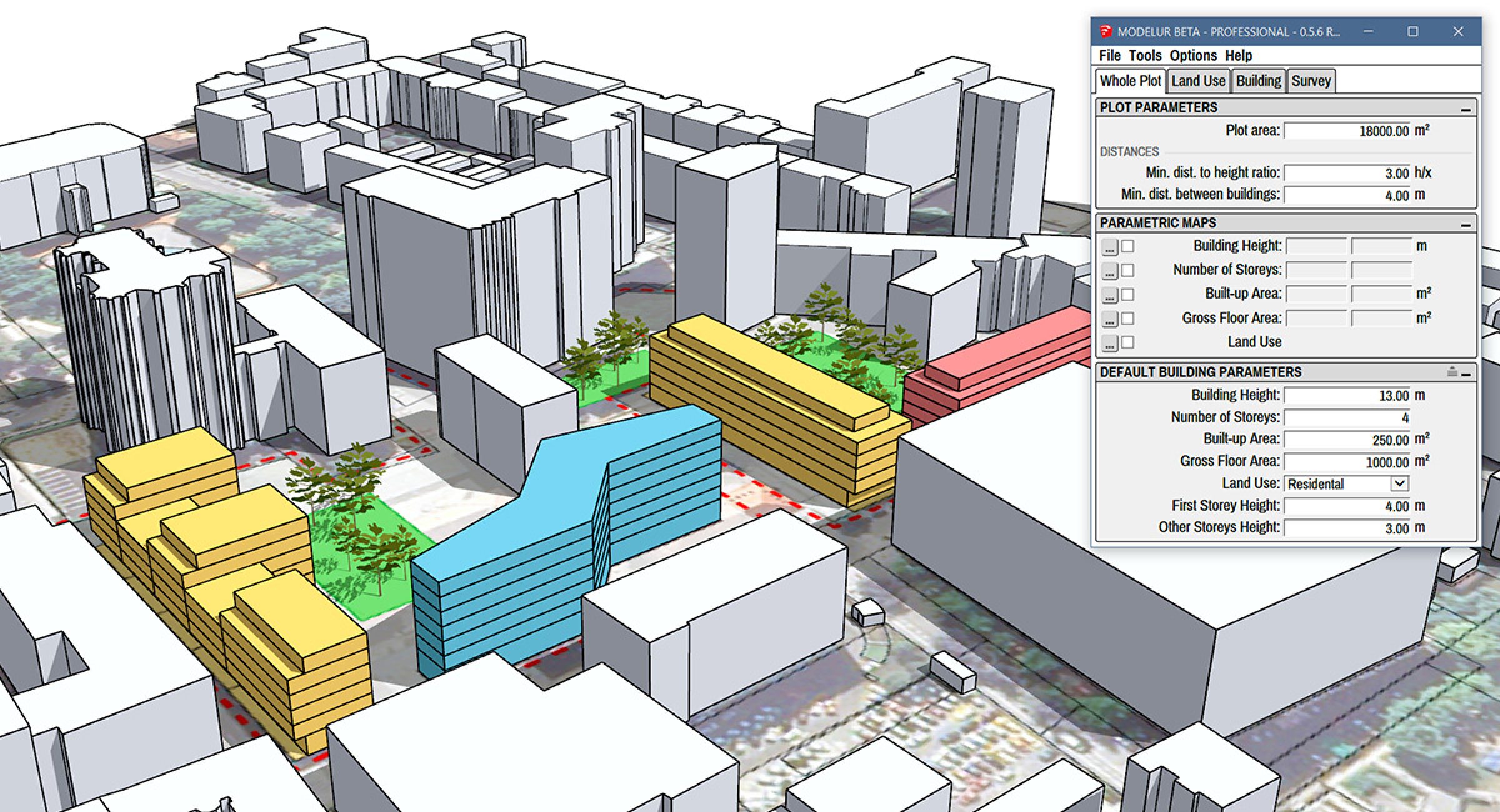Click the Plot area input field
The width and height of the screenshot is (1500, 812).
(x=1347, y=131)
